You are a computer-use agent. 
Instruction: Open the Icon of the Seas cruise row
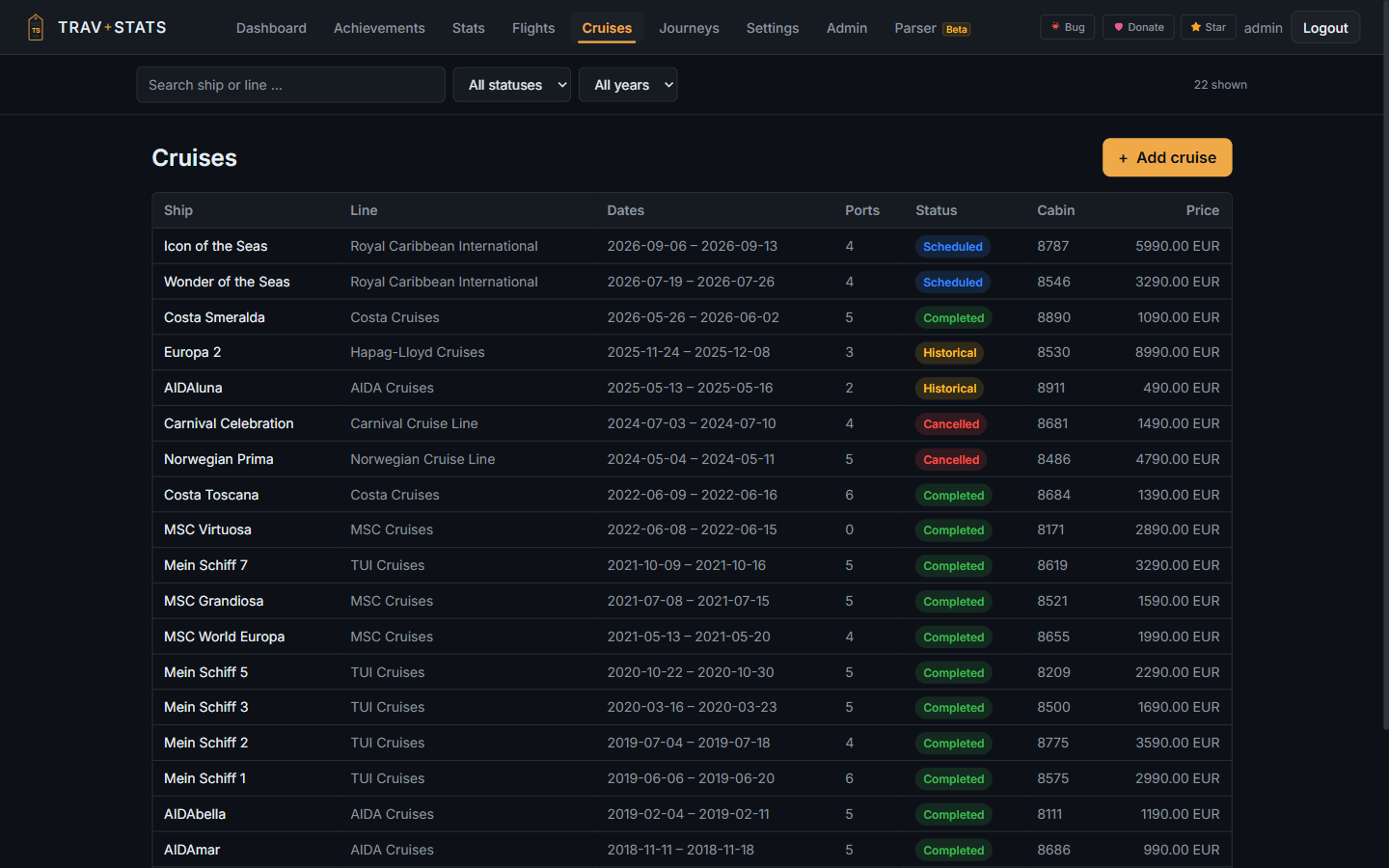point(692,246)
